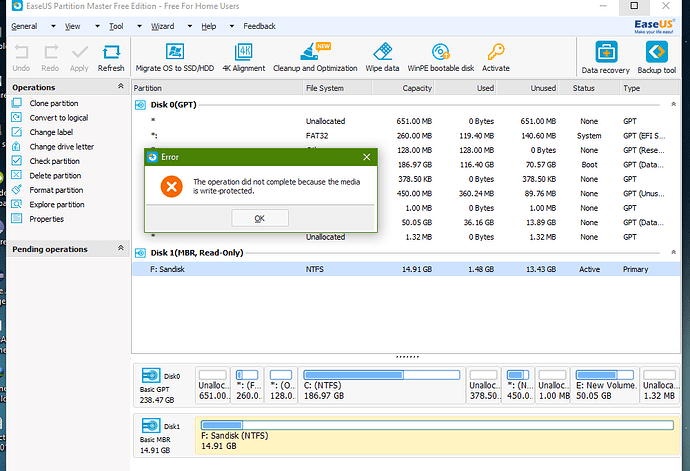Sort by the Unused column header
The height and width of the screenshot is (471, 690).
(528, 88)
